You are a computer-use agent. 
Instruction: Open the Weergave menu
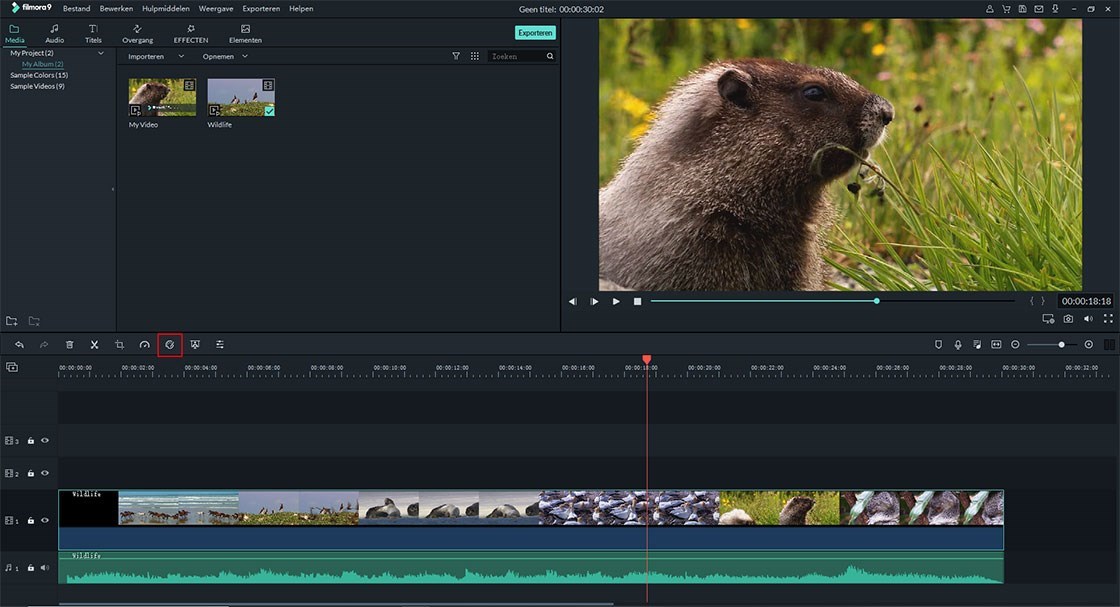pos(216,9)
